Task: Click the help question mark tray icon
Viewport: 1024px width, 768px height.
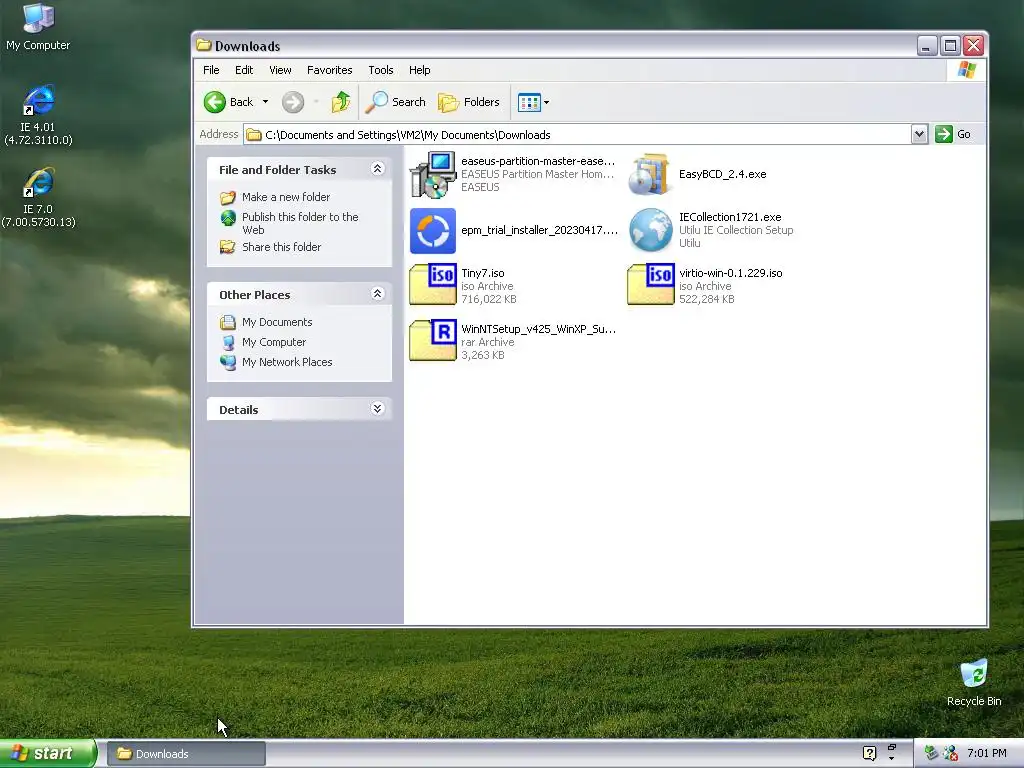Action: click(869, 753)
